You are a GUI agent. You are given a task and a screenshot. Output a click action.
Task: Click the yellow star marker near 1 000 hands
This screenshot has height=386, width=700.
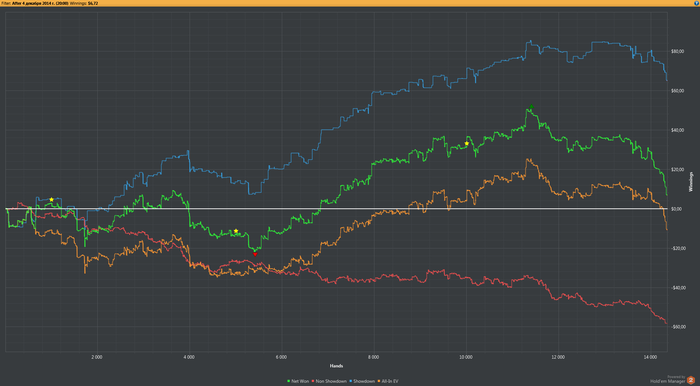click(x=51, y=199)
